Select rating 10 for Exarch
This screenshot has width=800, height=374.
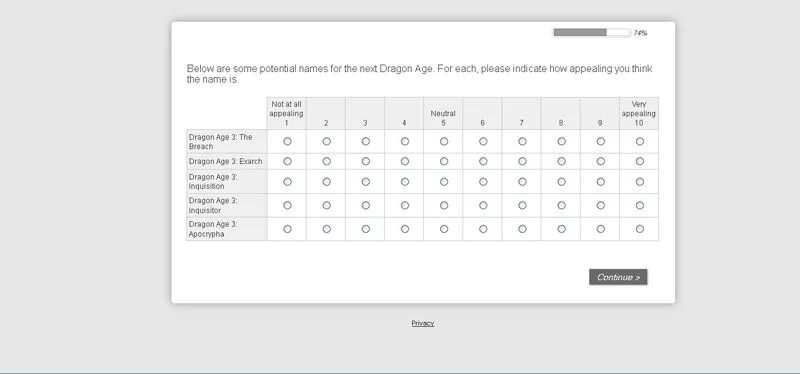(640, 161)
